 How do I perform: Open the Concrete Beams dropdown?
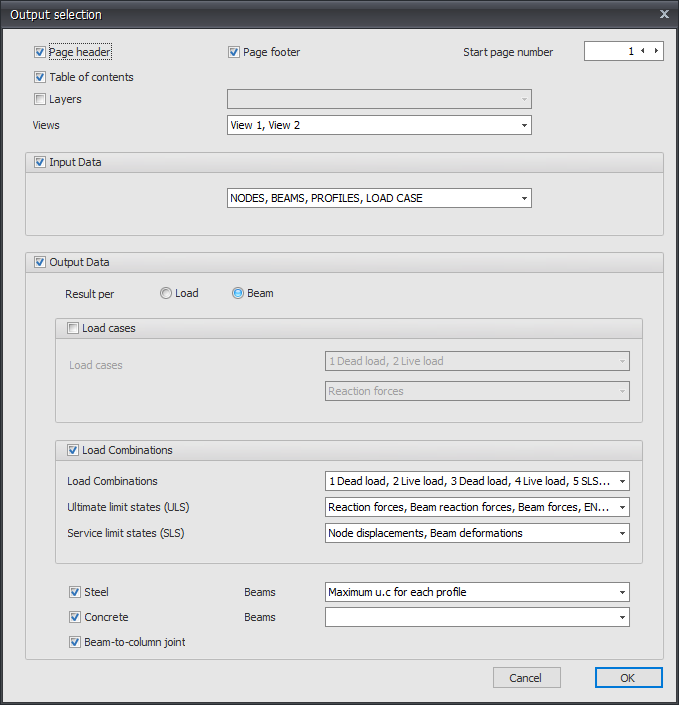pyautogui.click(x=477, y=617)
